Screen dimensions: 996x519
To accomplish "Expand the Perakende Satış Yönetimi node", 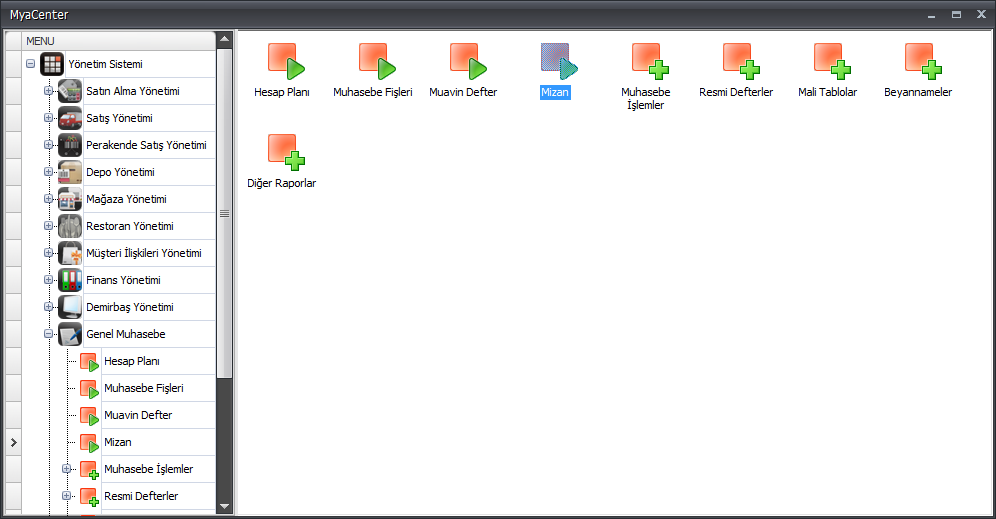I will (x=48, y=145).
